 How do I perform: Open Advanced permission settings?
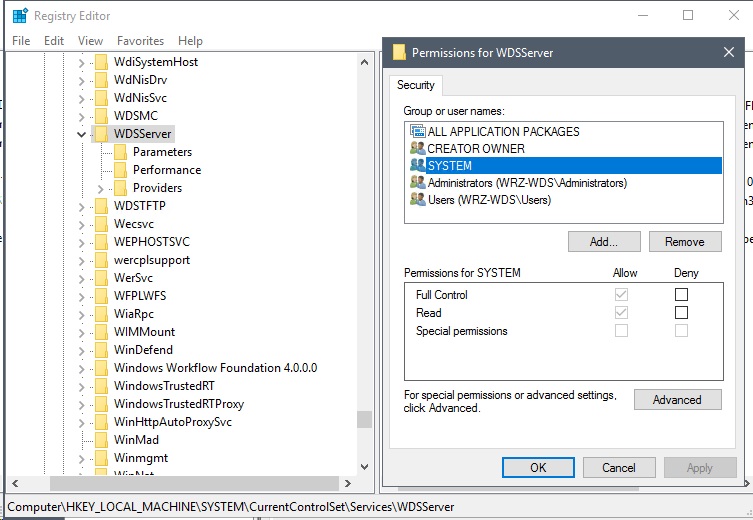(x=678, y=399)
